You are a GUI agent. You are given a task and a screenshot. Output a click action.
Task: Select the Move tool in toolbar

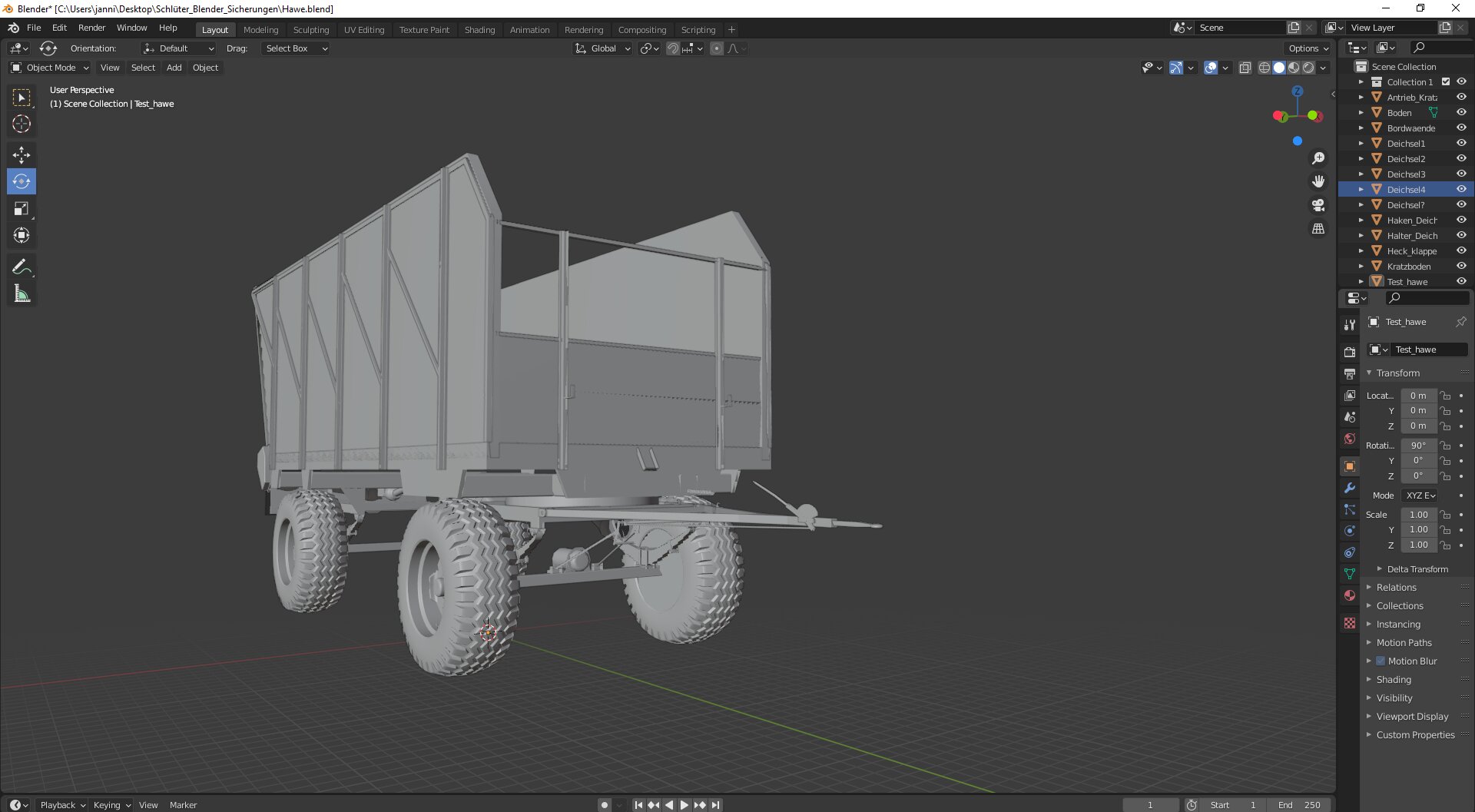click(x=22, y=155)
